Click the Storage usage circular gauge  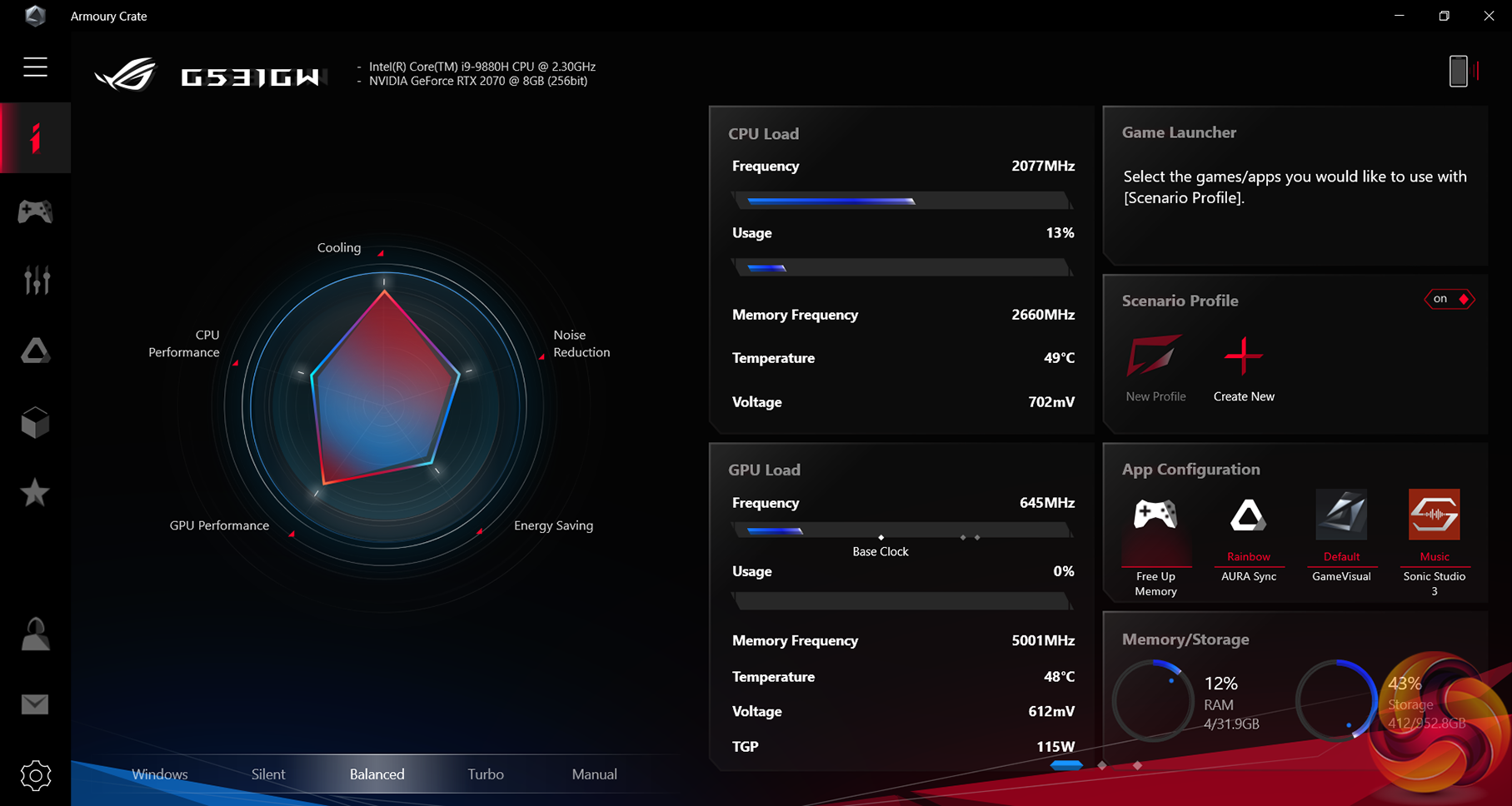pos(1337,701)
